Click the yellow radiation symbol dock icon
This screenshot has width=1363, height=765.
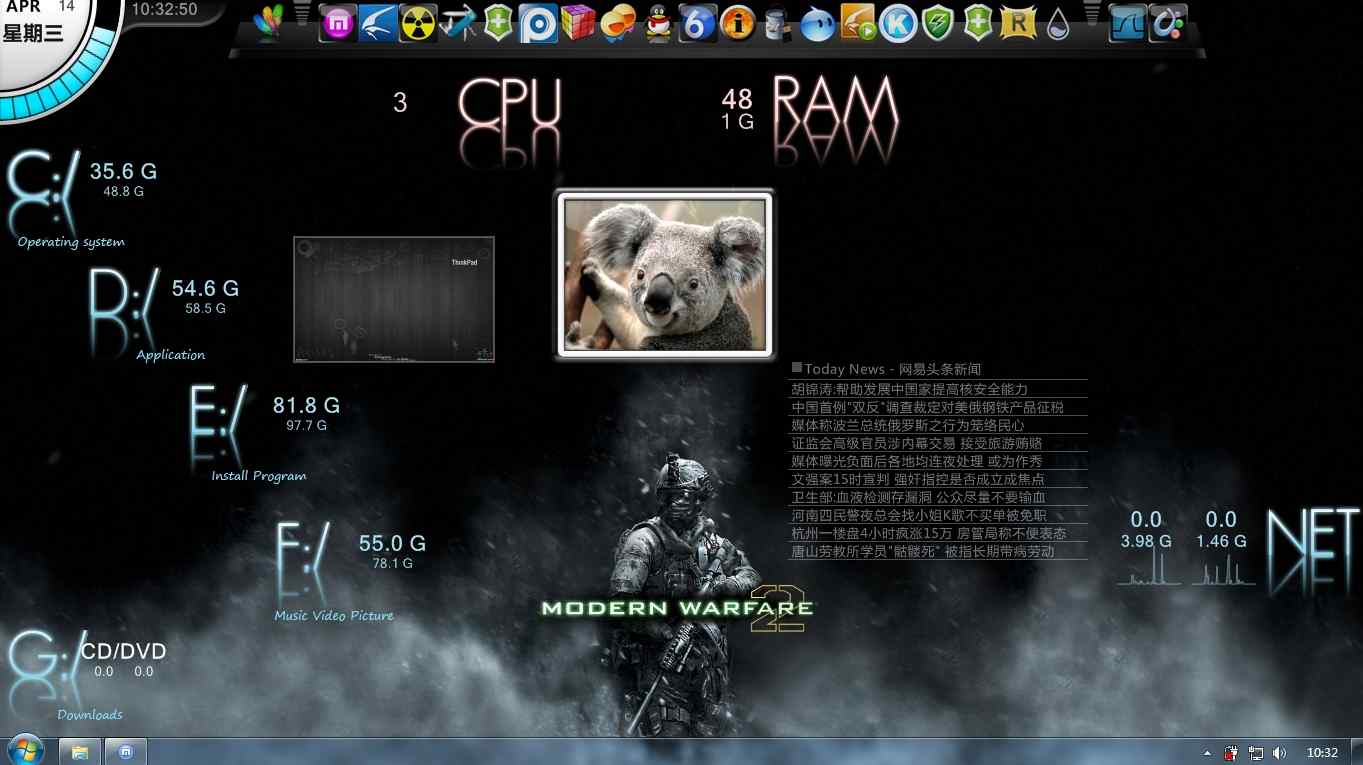pyautogui.click(x=418, y=23)
